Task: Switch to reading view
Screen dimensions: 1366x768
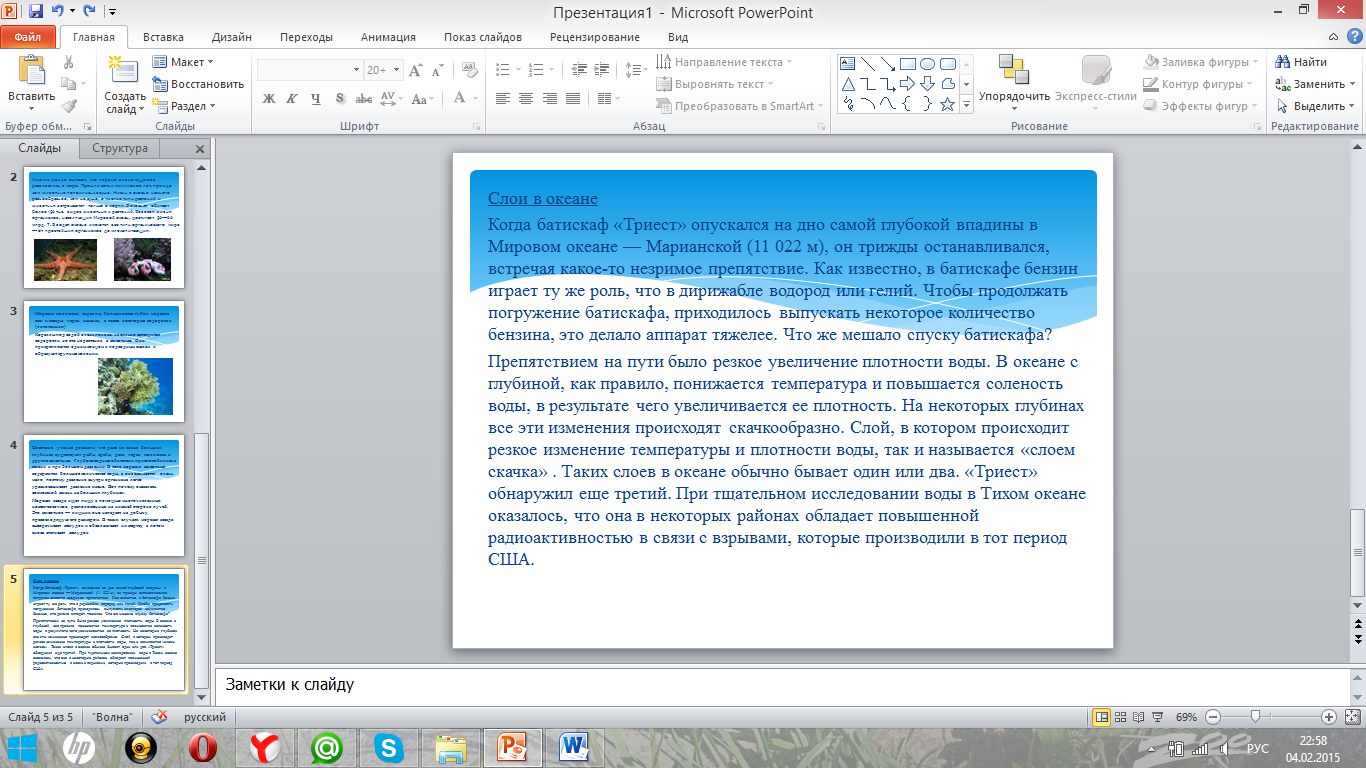Action: pyautogui.click(x=1137, y=717)
